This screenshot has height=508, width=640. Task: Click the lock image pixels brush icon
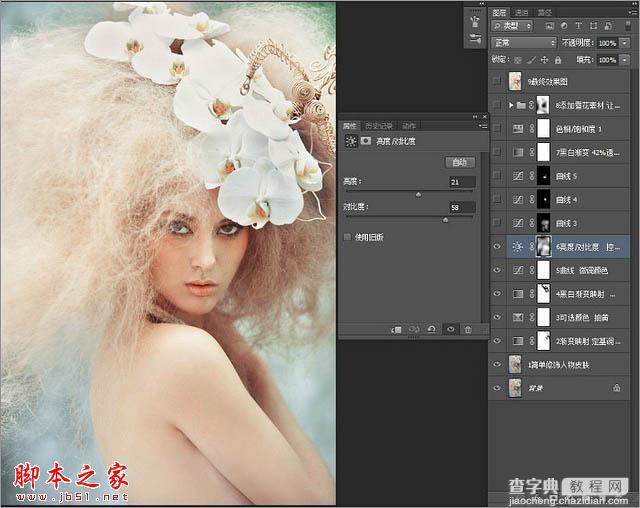(531, 60)
